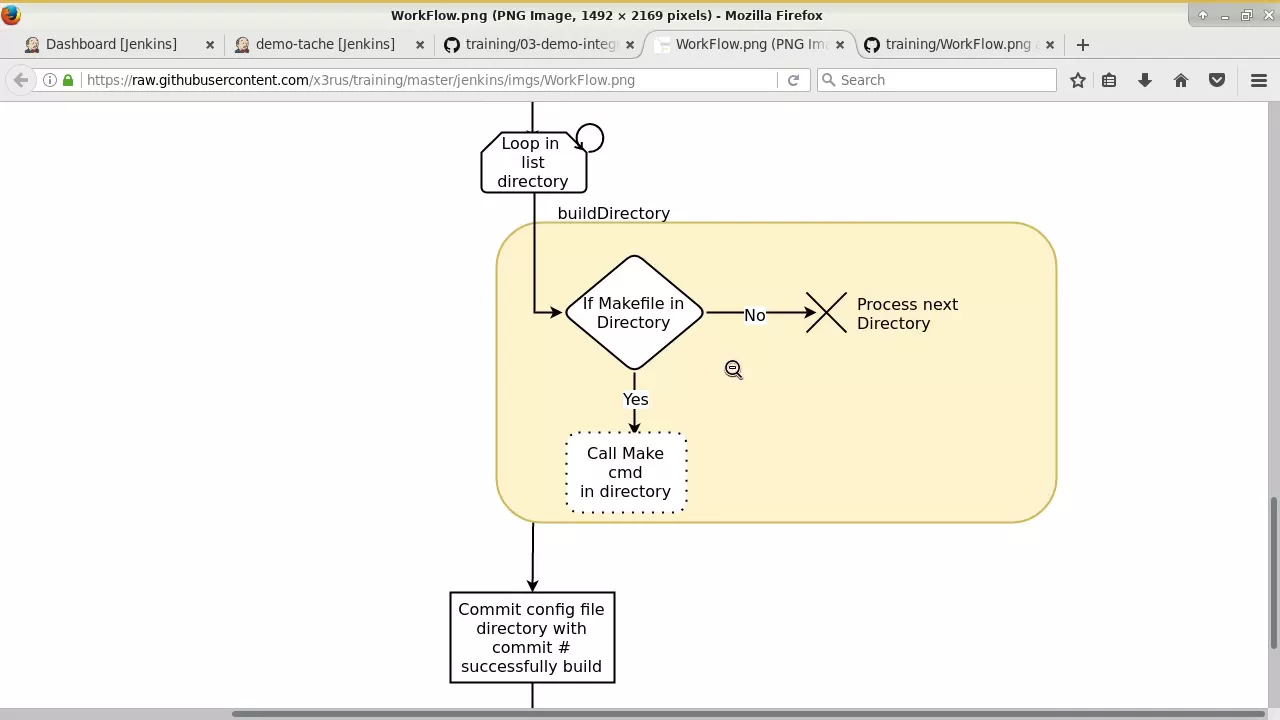Click the vertical scrollbar thumb
The width and height of the screenshot is (1280, 720).
(x=1273, y=573)
